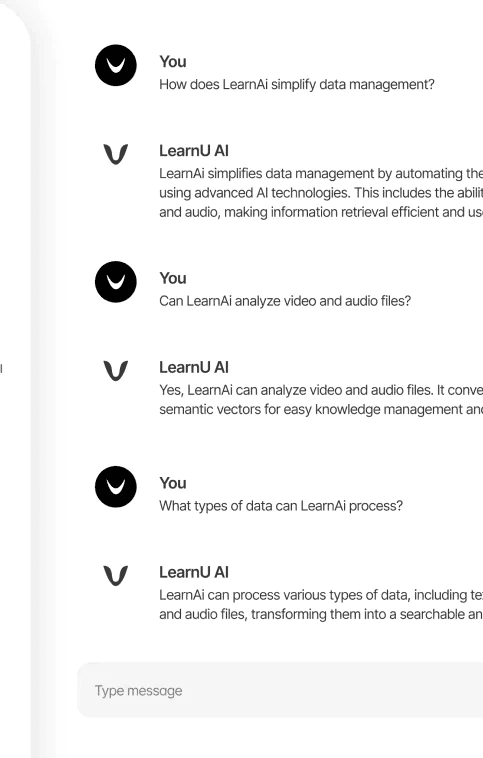Select the 'You' name above the video and audio question
The width and height of the screenshot is (483, 758).
[173, 278]
